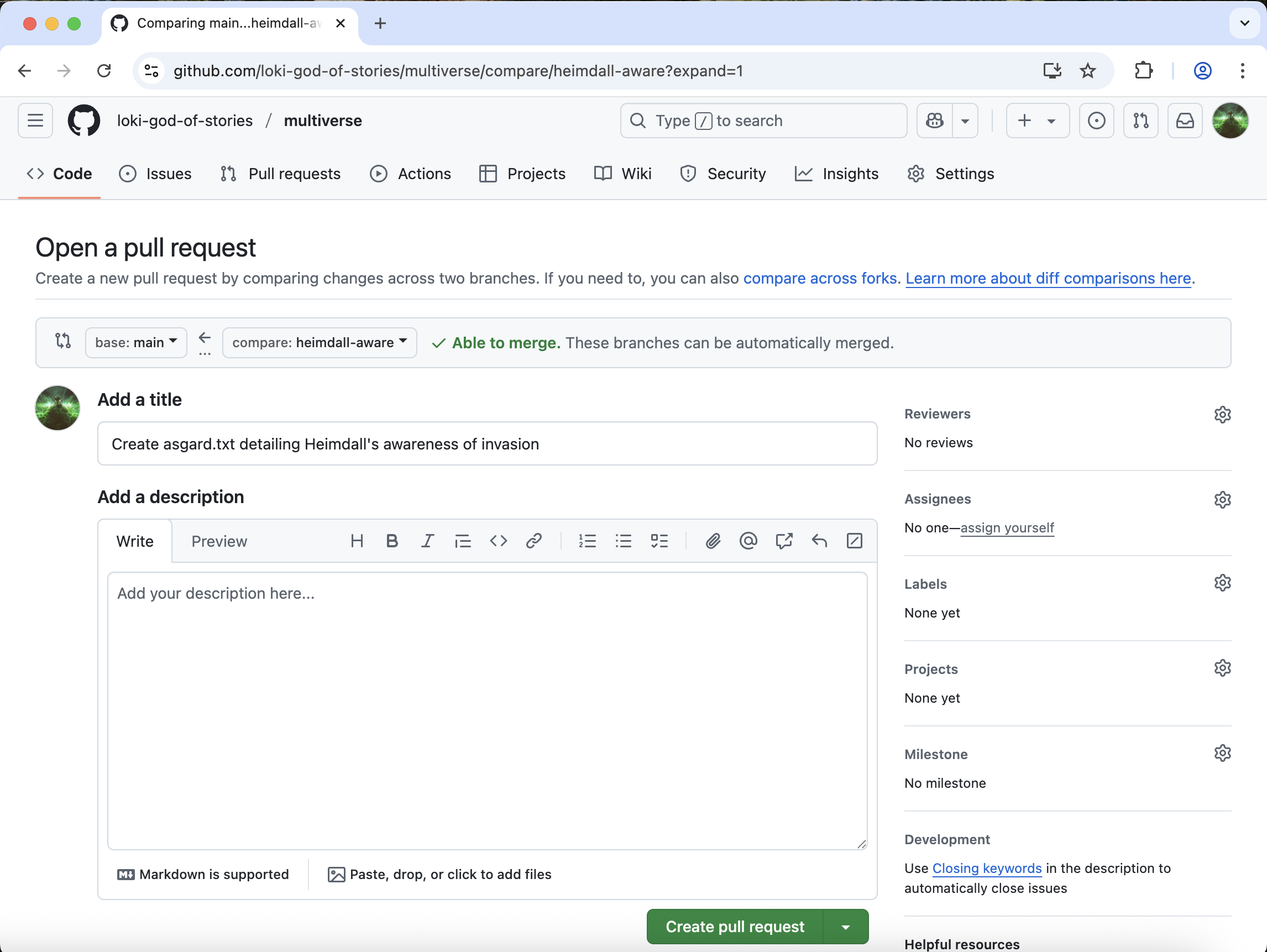Switch to the Preview tab

[x=219, y=541]
